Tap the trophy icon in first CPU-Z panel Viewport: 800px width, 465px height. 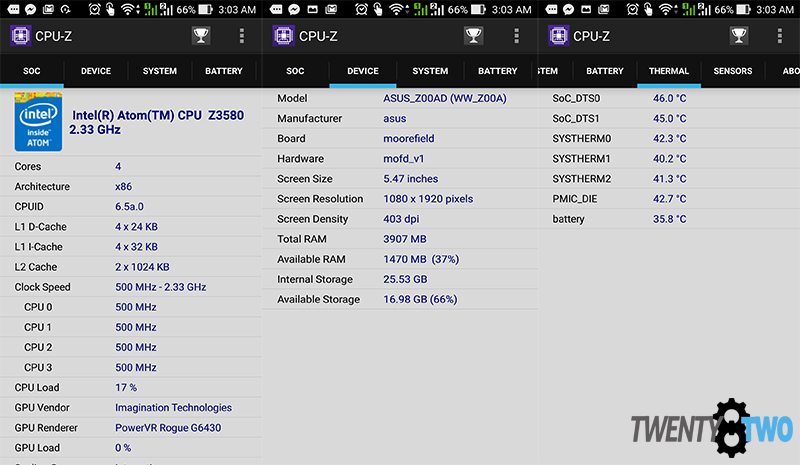click(201, 36)
